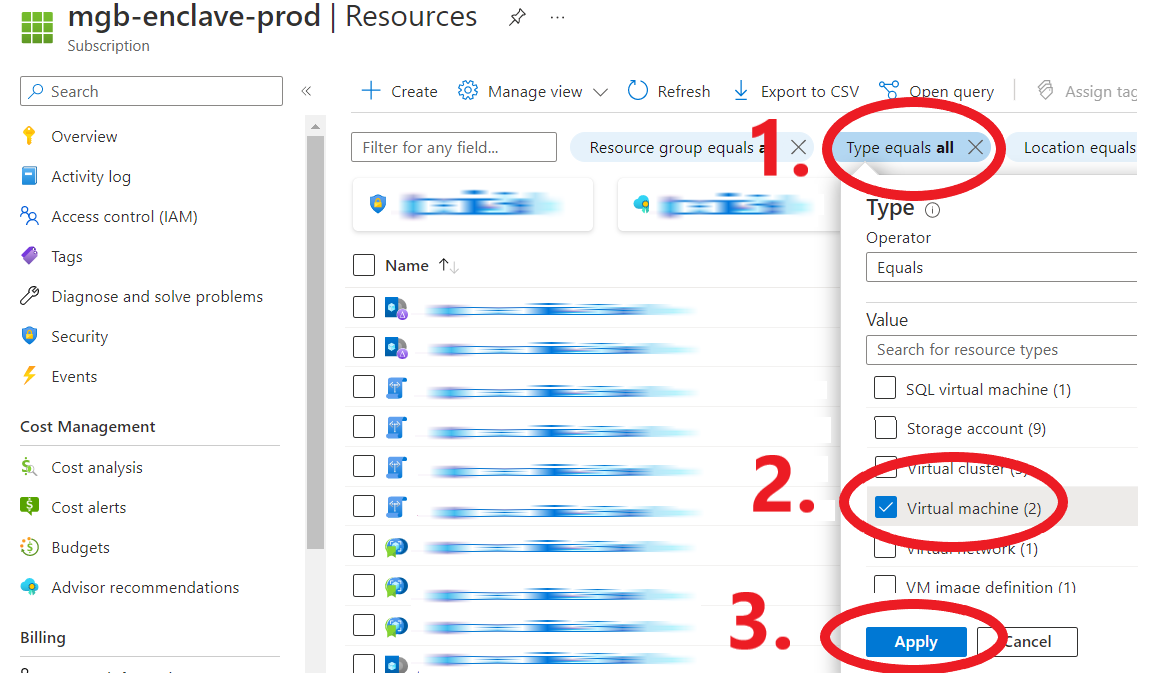Click the Manage view gear icon
The width and height of the screenshot is (1151, 673).
point(468,91)
